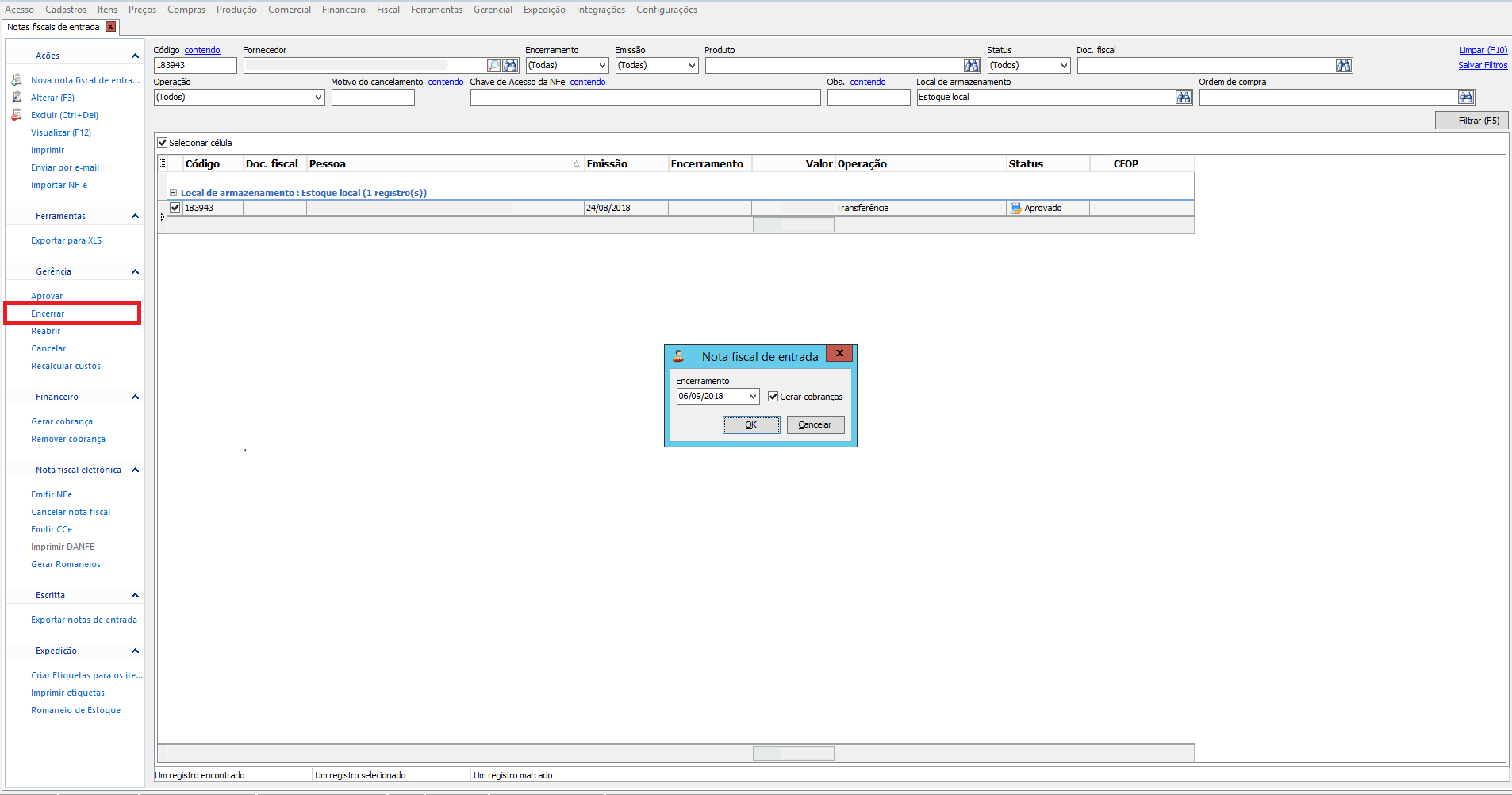The height and width of the screenshot is (795, 1512).
Task: Click the Alterar (F3) document icon
Action: pyautogui.click(x=17, y=98)
